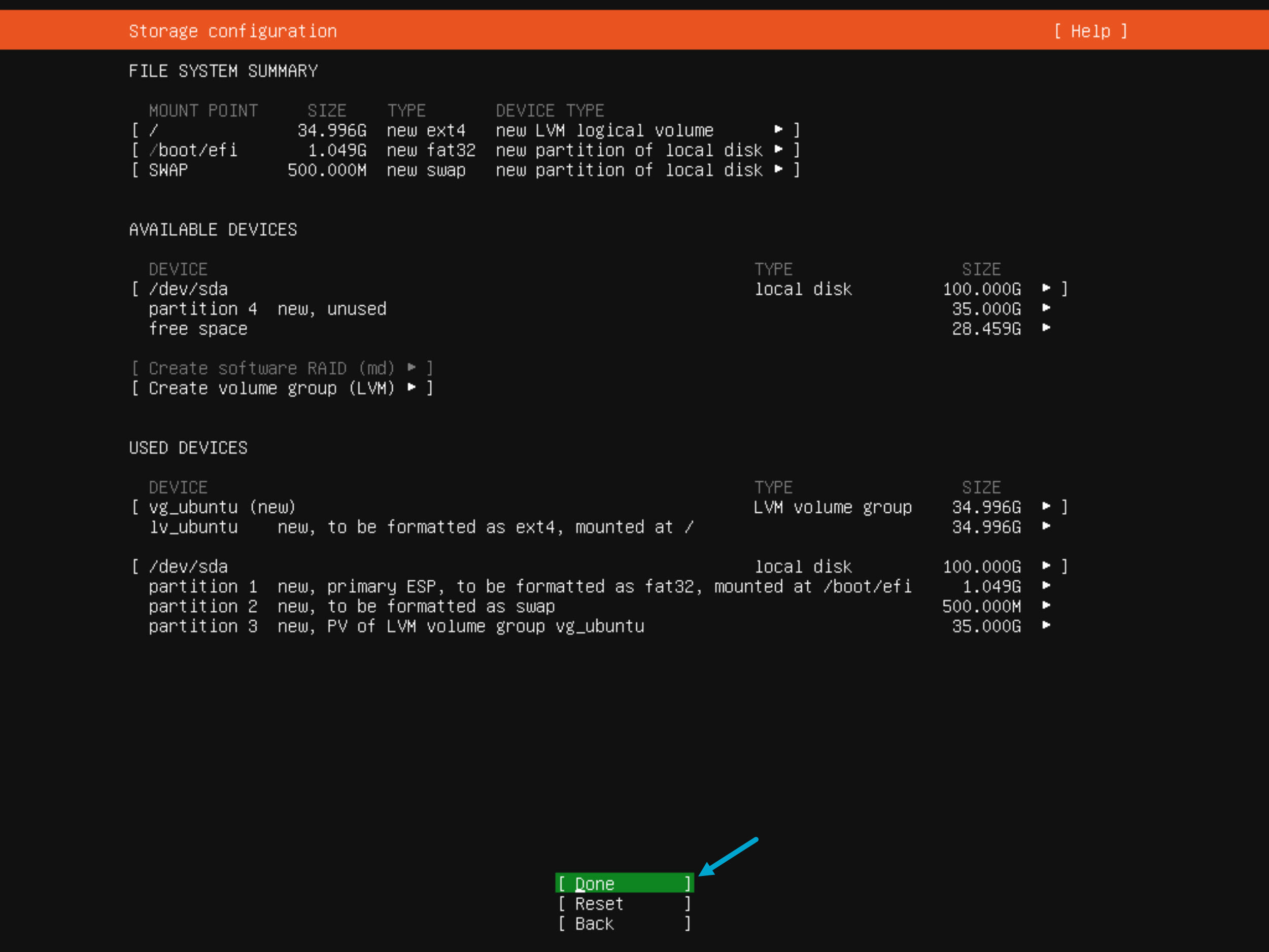Screen dimensions: 1269x952
Task: Click arrow icon on SWAP mount row
Action: [778, 169]
